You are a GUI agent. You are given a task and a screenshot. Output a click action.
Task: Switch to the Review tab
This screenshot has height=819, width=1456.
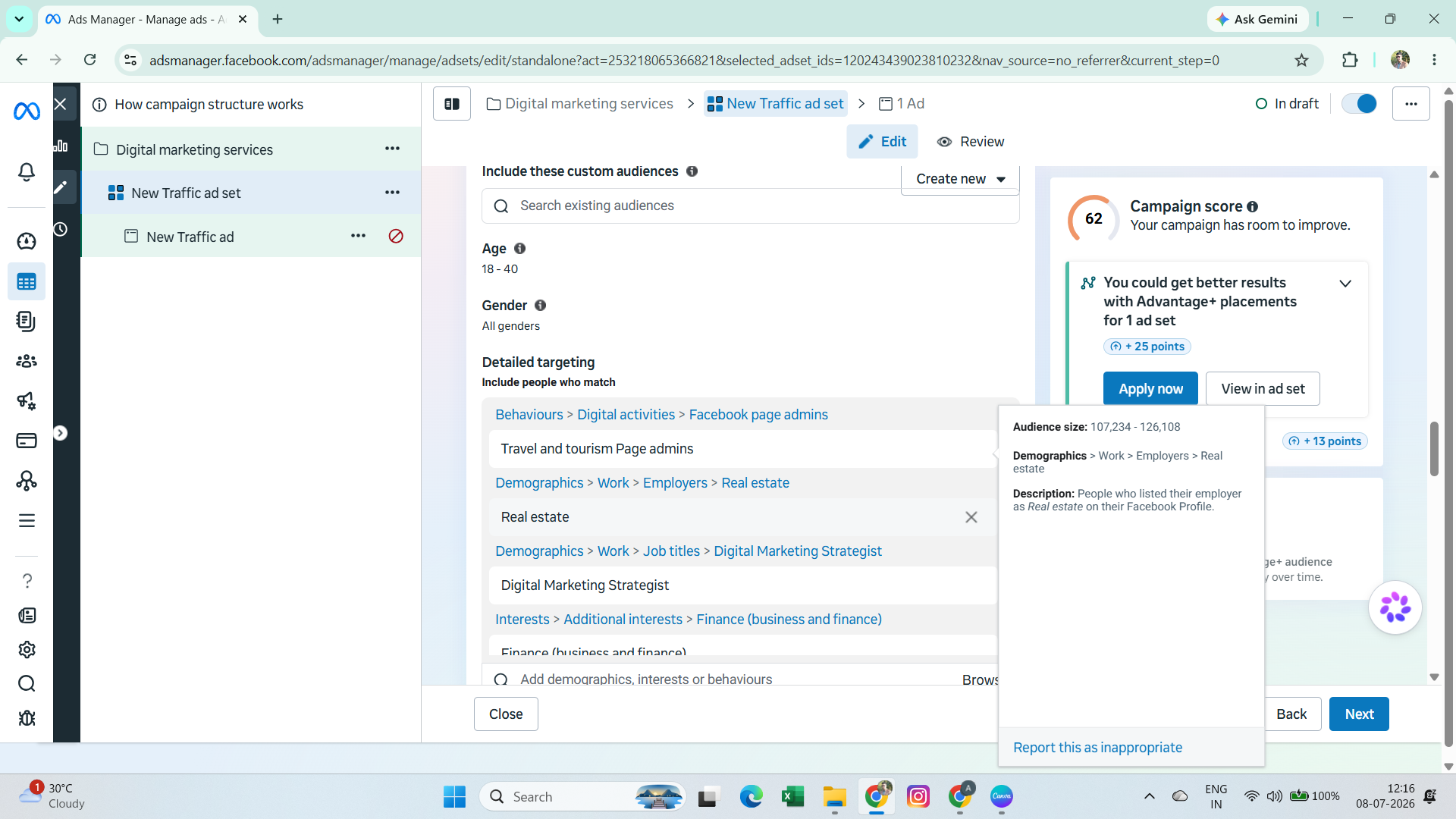(x=970, y=142)
